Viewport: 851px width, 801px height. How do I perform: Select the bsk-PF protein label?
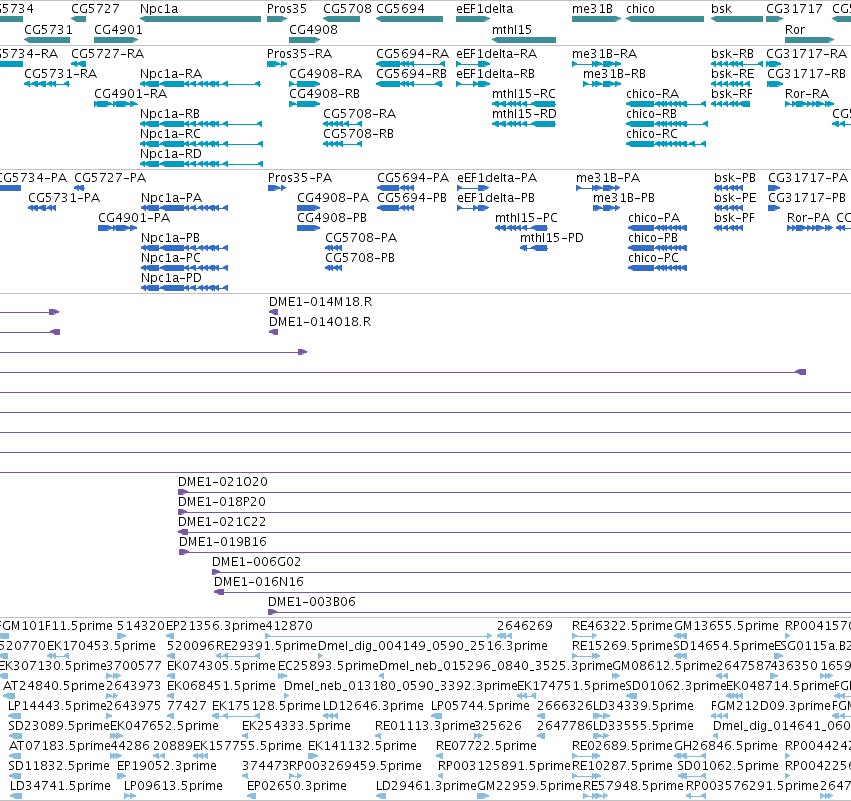click(x=734, y=218)
